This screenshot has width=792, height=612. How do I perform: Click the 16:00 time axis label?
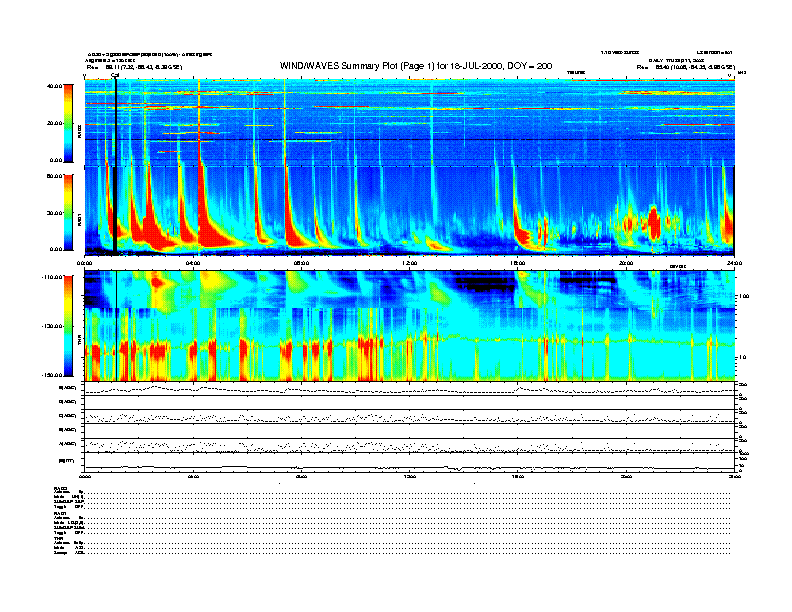click(518, 263)
